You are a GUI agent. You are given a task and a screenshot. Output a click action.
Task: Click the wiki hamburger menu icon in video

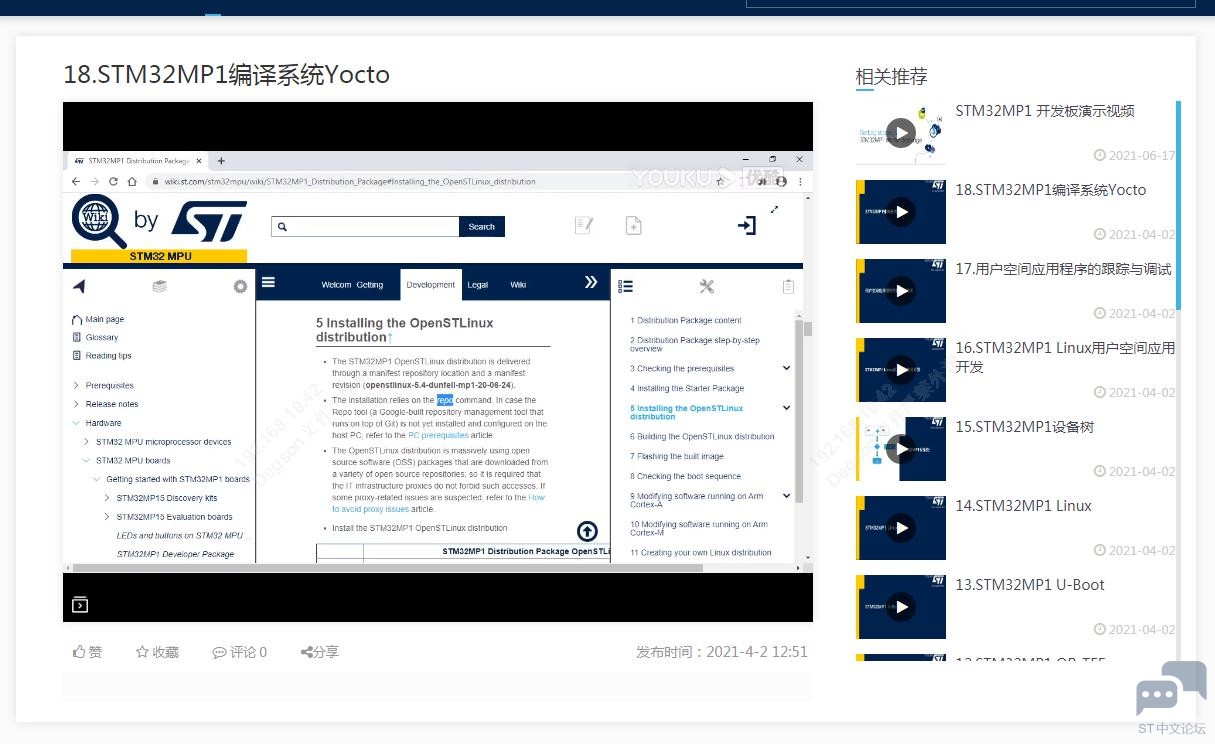tap(268, 283)
